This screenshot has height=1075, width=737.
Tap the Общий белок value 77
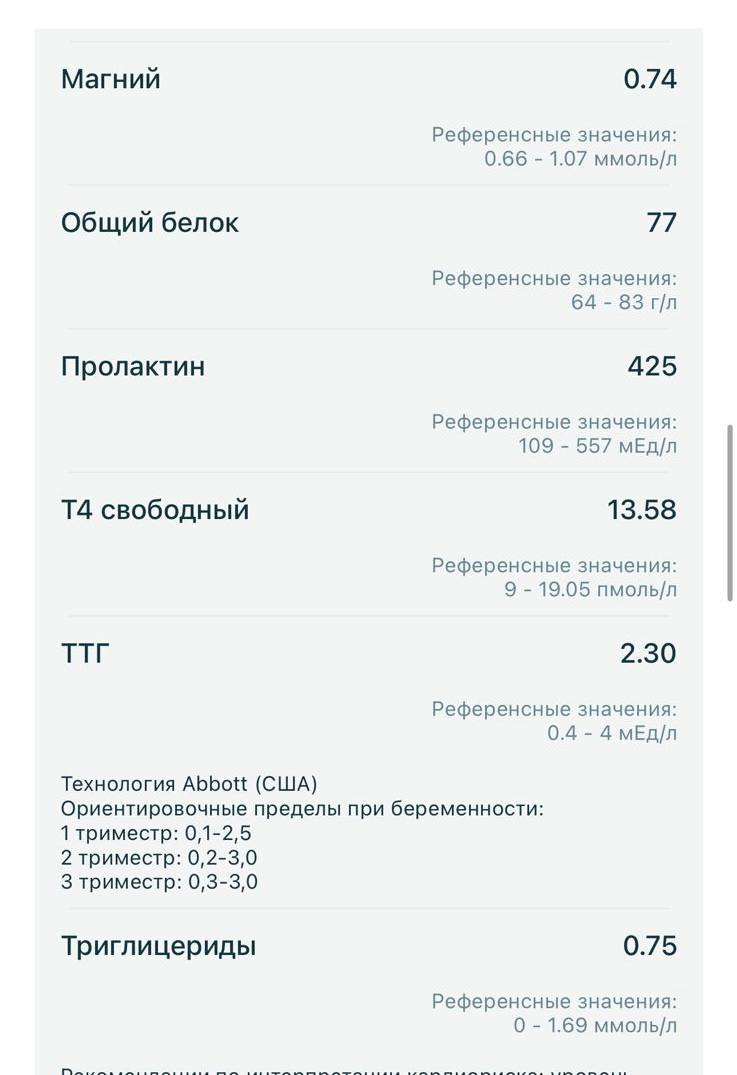662,222
